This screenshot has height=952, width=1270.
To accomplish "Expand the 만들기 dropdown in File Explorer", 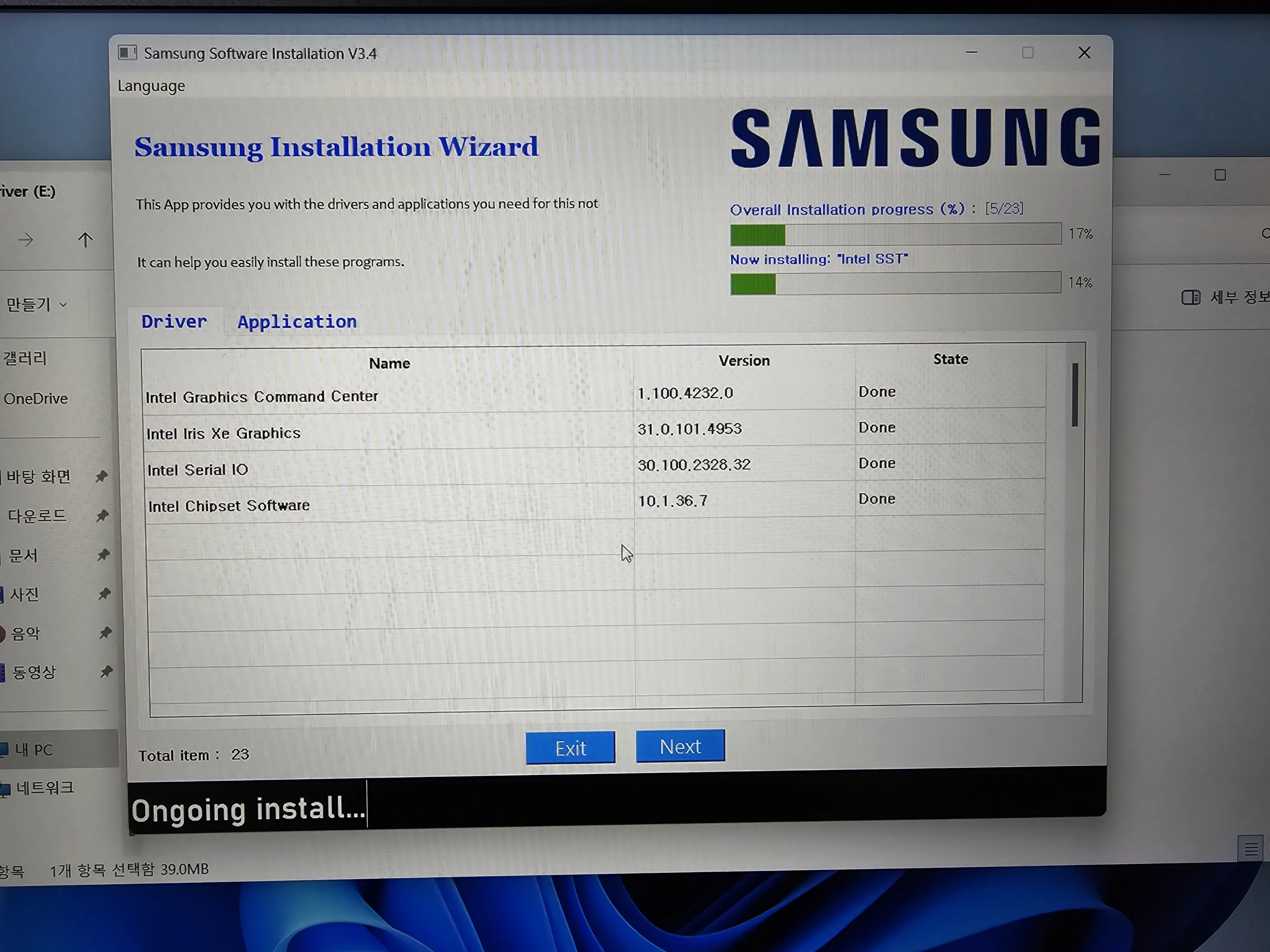I will tap(36, 304).
